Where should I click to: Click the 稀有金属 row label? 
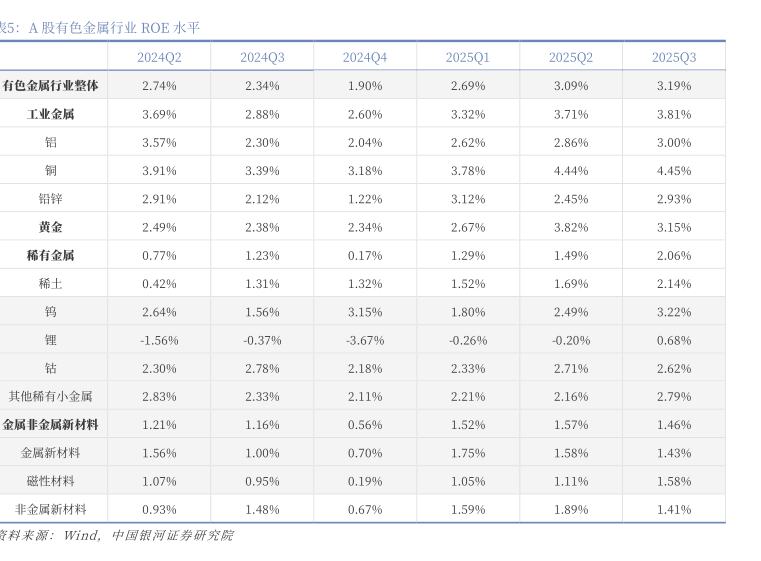[51, 255]
